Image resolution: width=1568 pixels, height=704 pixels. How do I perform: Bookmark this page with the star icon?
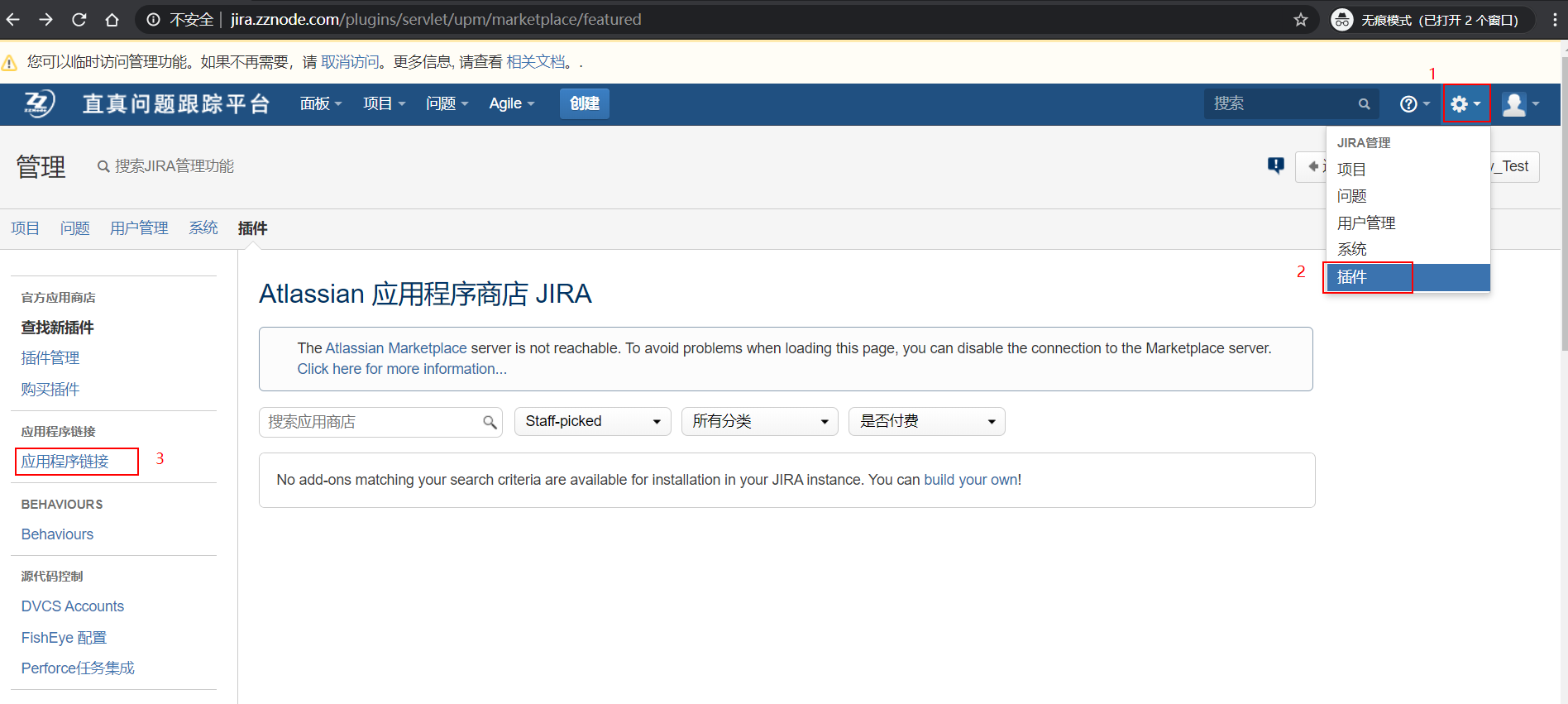pos(1301,19)
